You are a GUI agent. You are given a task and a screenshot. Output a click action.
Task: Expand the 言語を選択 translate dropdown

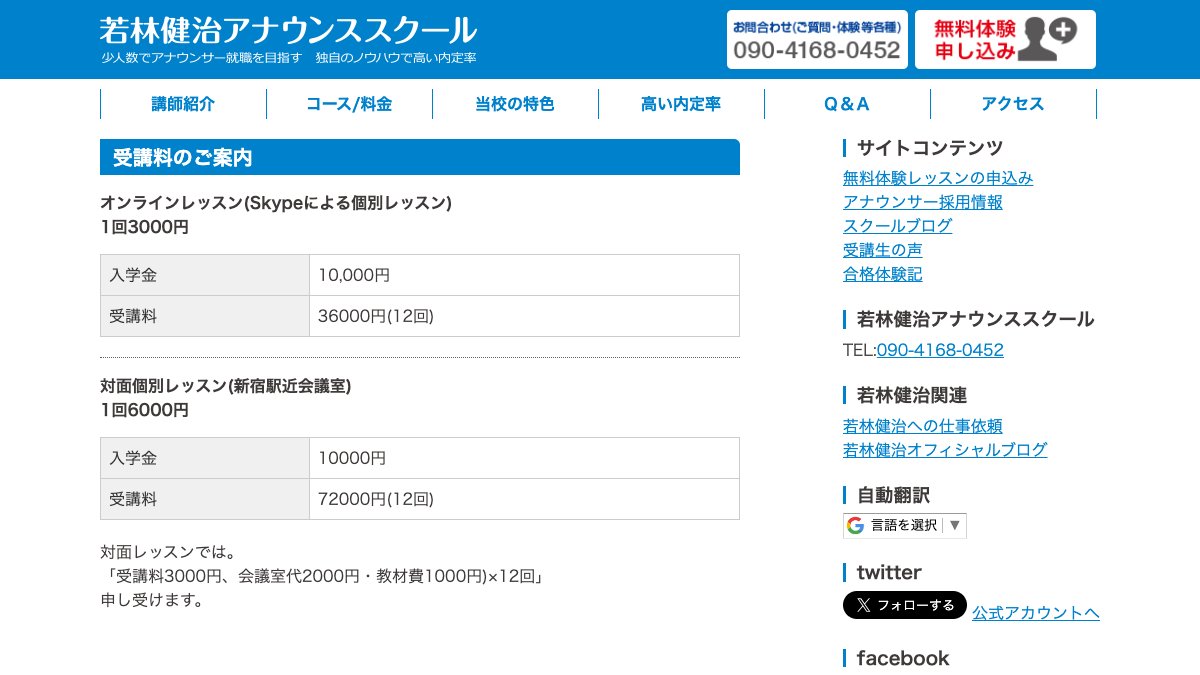click(905, 525)
